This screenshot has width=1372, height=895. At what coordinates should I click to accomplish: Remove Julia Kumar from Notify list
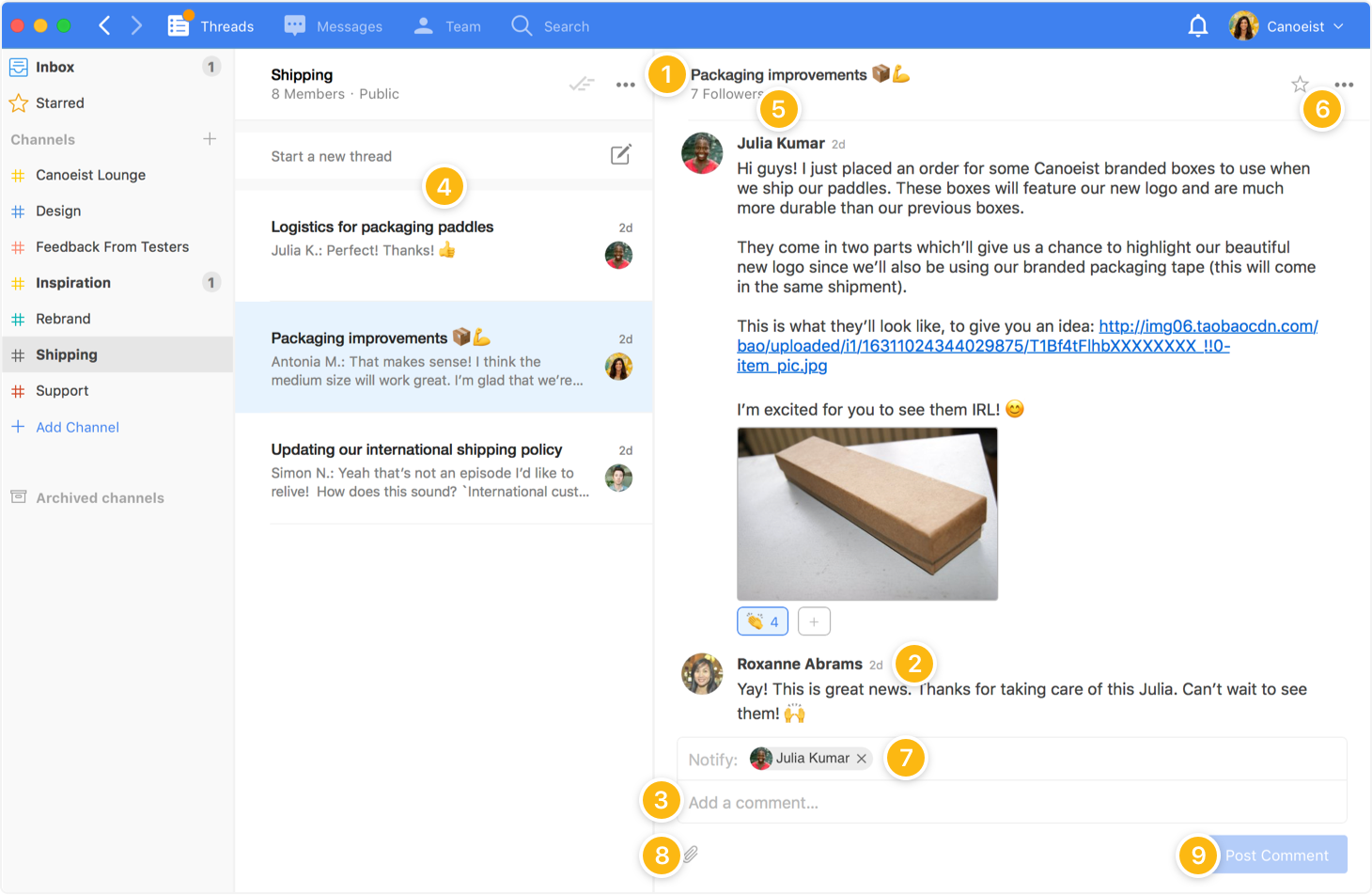[861, 759]
